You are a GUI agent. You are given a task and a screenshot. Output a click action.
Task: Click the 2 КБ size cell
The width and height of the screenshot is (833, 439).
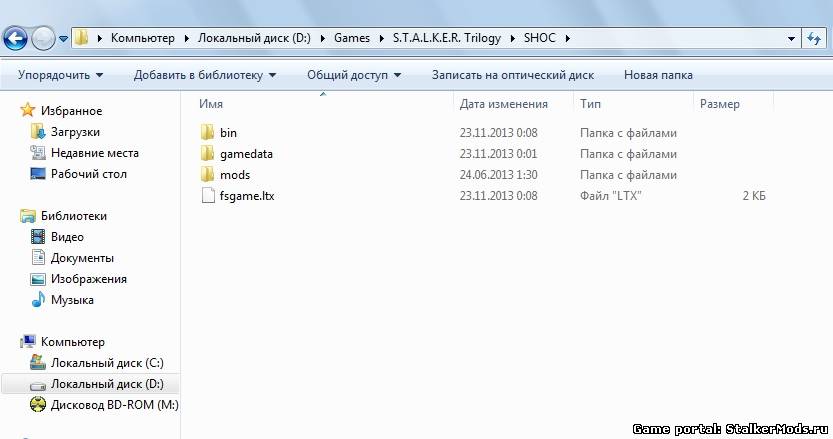[754, 196]
